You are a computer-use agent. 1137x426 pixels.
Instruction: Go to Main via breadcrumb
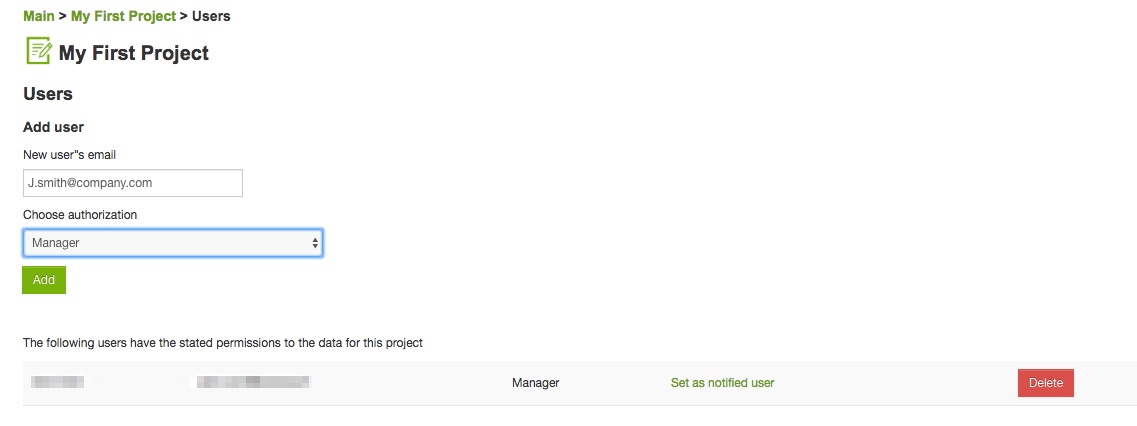click(38, 16)
